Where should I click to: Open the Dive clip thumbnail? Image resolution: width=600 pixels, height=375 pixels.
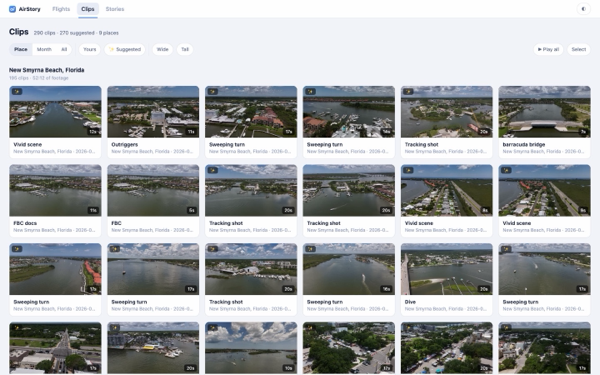tap(447, 269)
